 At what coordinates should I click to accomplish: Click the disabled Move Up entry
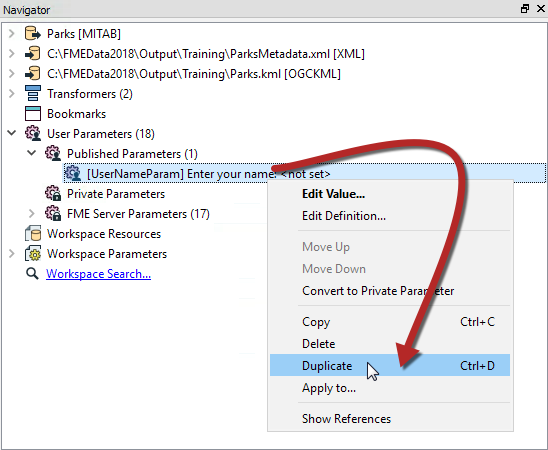[390, 247]
